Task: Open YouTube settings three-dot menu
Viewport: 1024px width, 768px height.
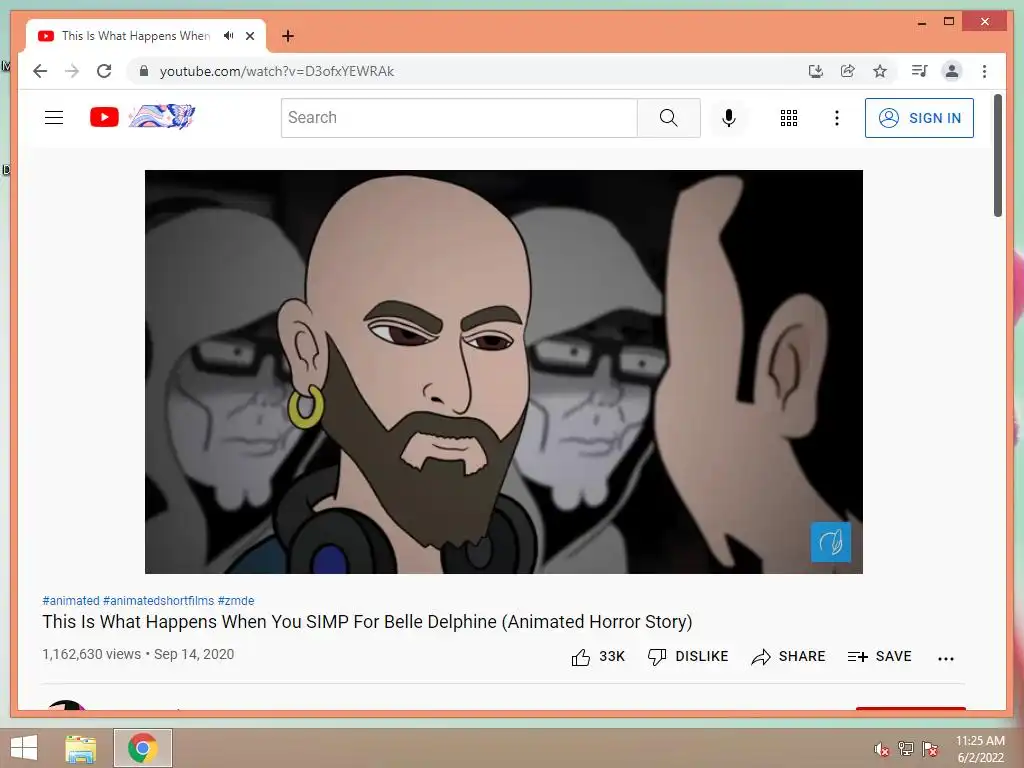Action: (837, 118)
